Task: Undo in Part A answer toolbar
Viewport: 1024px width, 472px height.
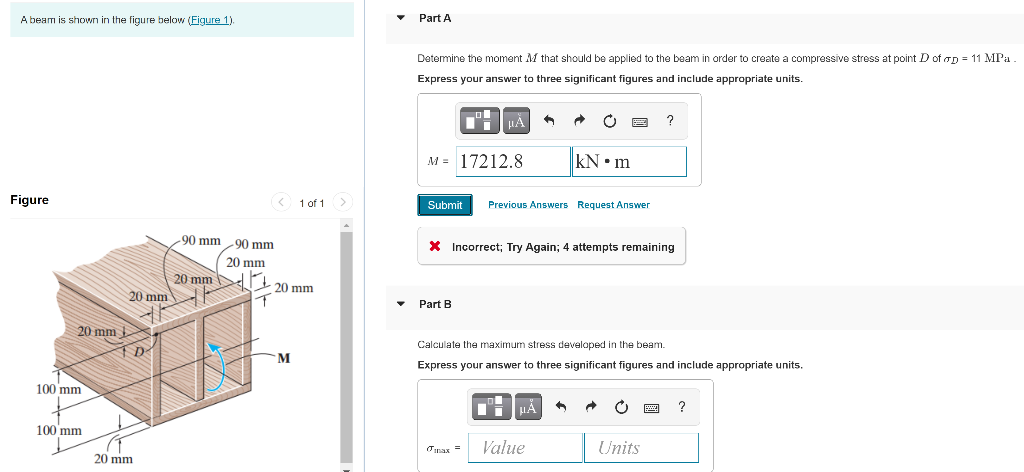Action: (549, 121)
